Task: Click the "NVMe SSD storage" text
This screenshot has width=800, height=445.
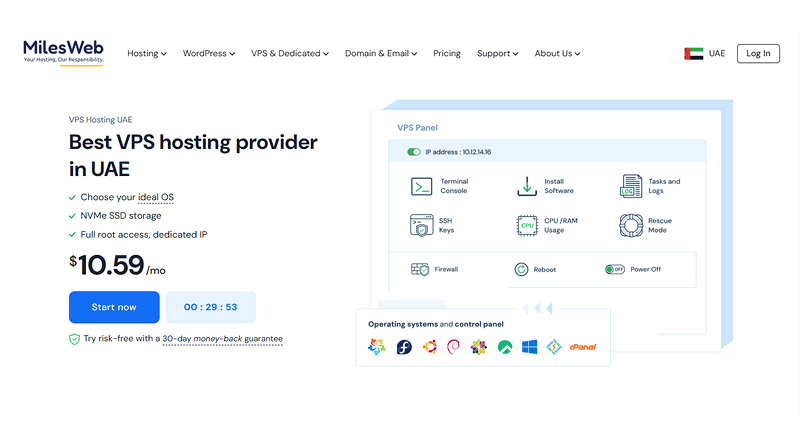Action: pos(121,216)
